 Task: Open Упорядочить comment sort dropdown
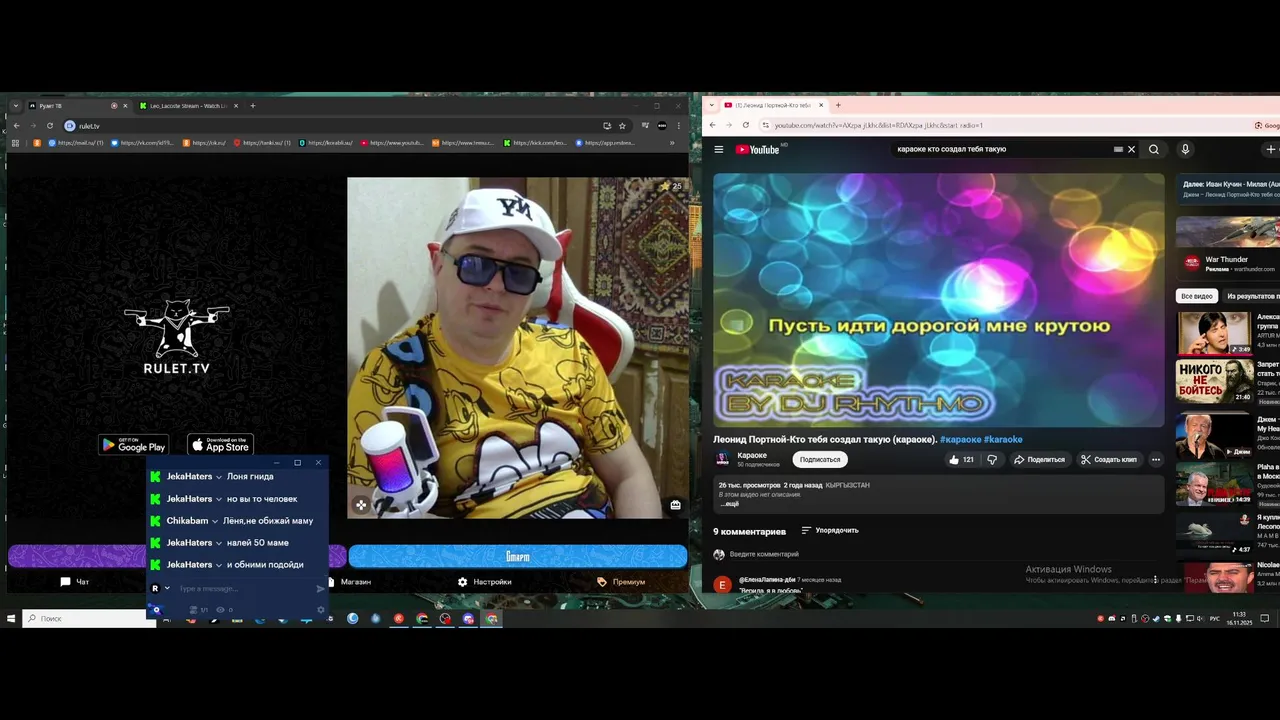coord(830,530)
